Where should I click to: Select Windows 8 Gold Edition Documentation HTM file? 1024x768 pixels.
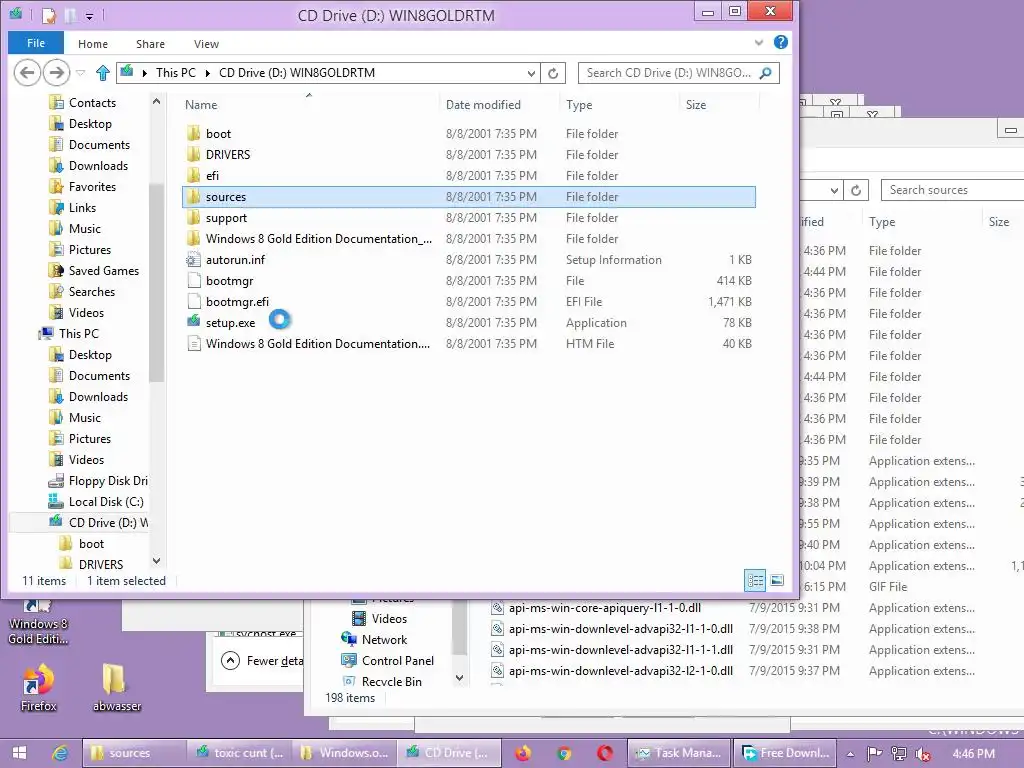(318, 344)
